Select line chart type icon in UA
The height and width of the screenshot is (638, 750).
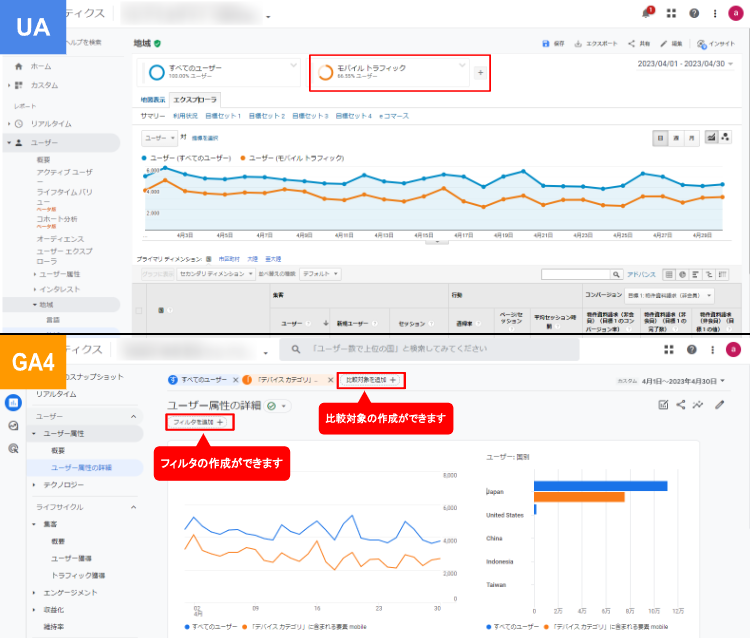711,138
